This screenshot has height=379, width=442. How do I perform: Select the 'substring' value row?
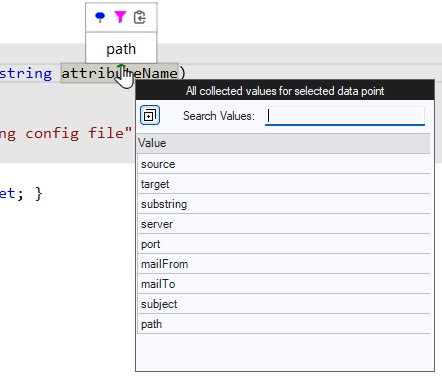[284, 204]
